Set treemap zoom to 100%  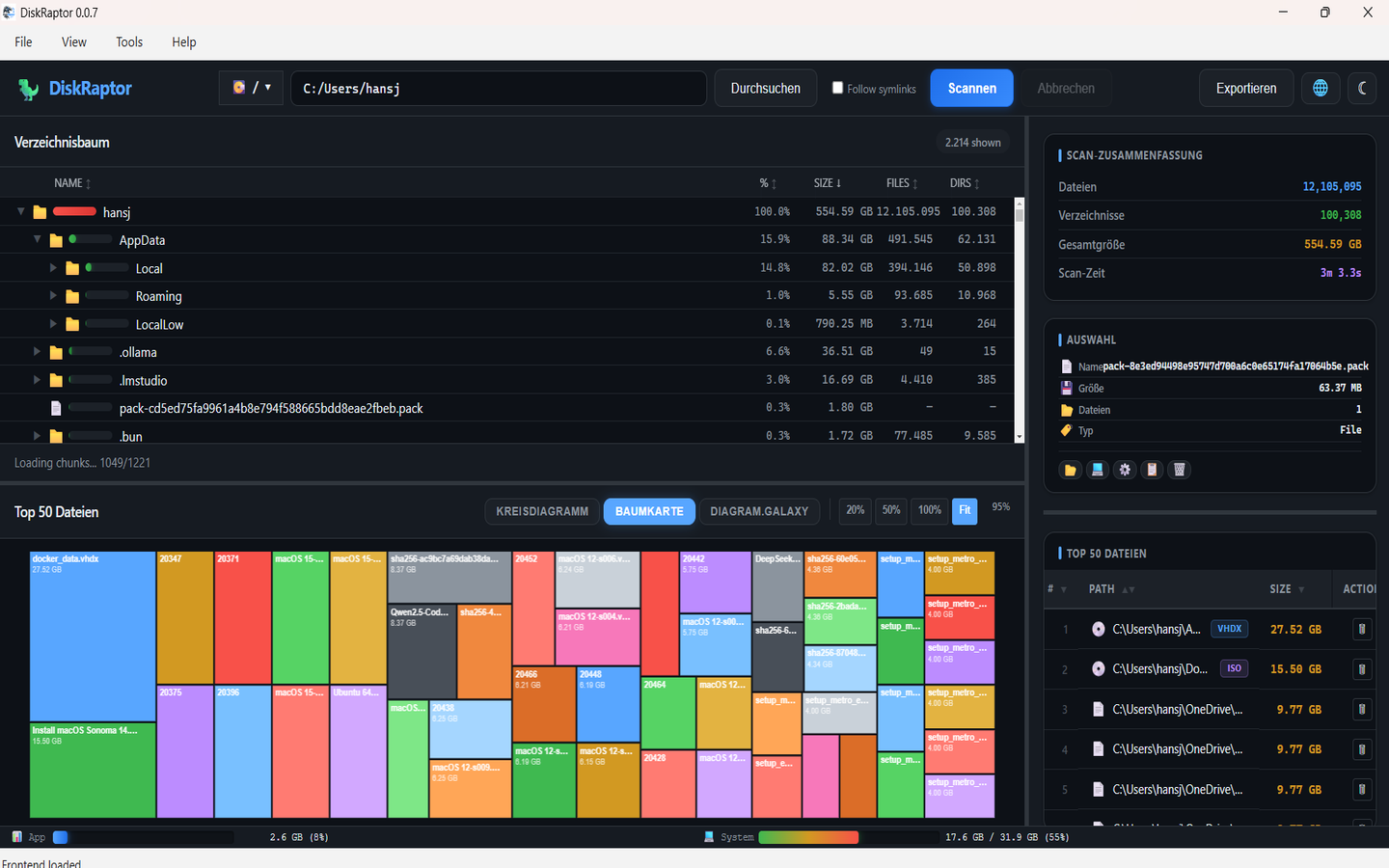[x=930, y=510]
